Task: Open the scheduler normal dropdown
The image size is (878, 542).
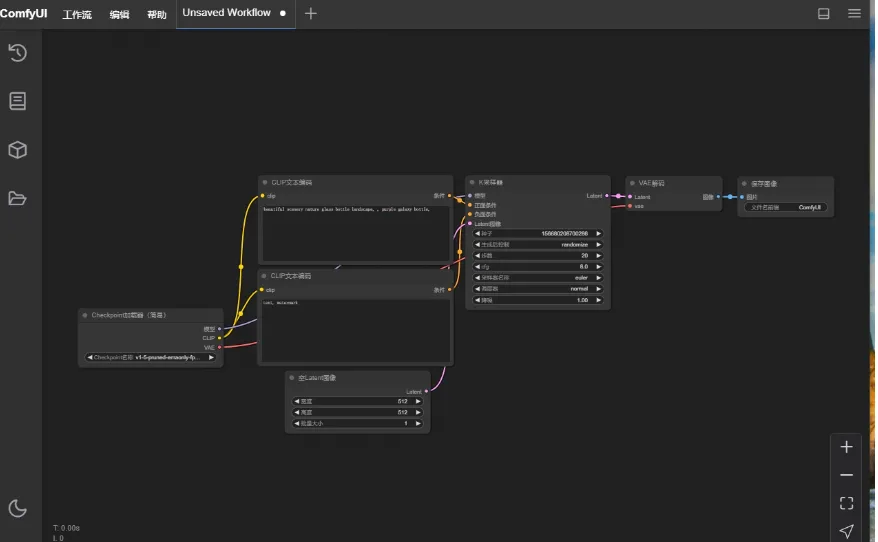Action: click(538, 289)
